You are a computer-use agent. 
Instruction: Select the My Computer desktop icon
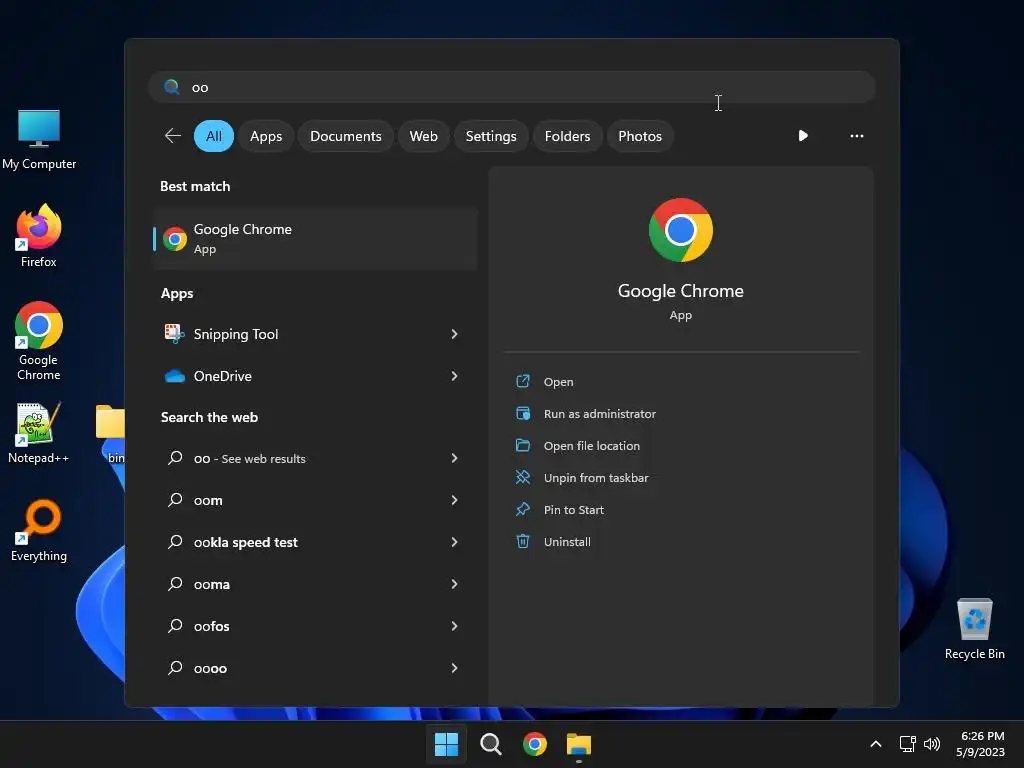pos(39,140)
